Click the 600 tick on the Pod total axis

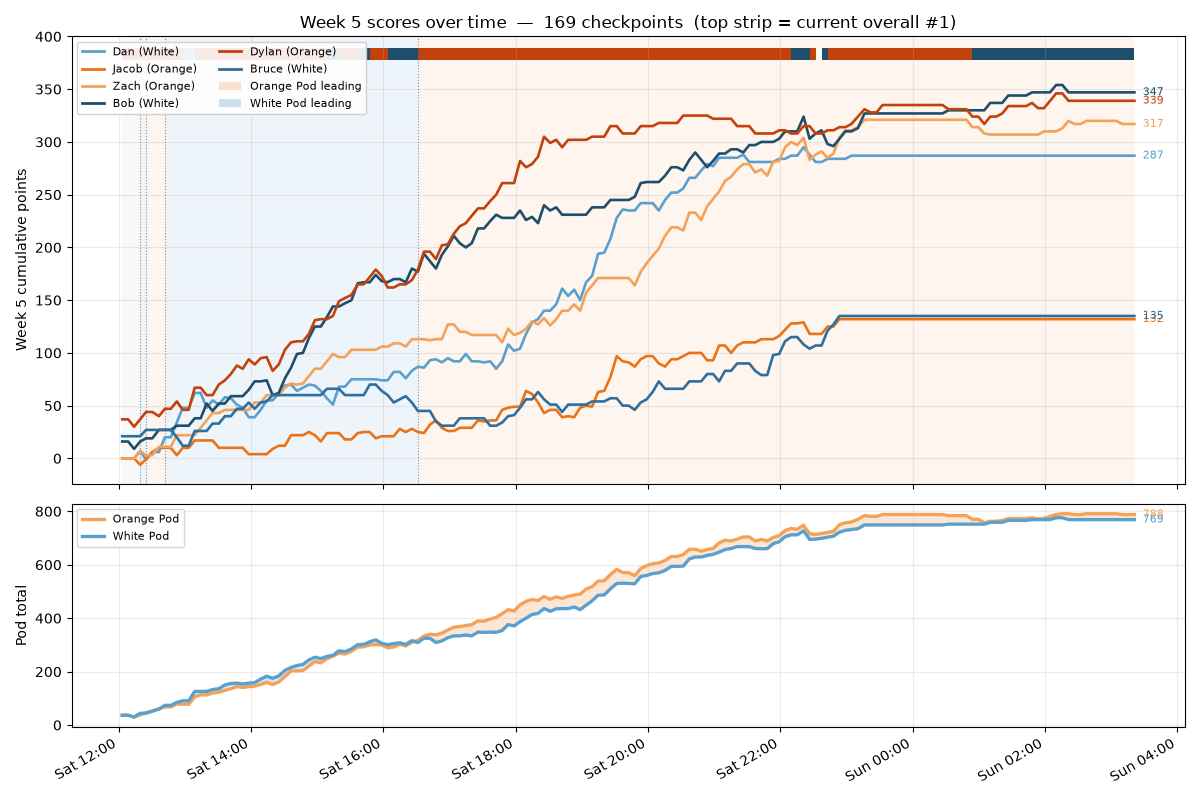pyautogui.click(x=50, y=565)
